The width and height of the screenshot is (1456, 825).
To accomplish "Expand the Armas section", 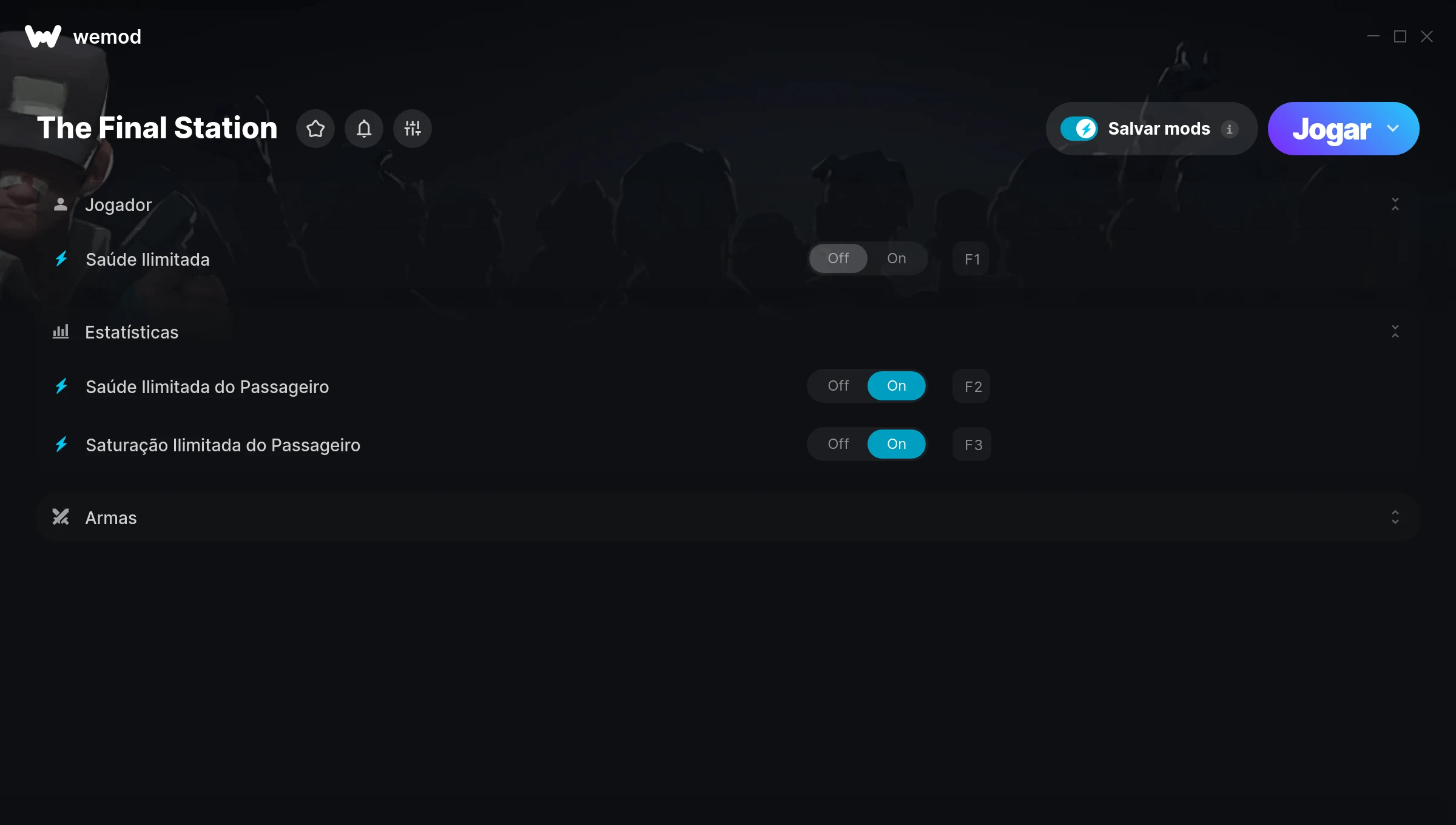I will (x=1395, y=517).
